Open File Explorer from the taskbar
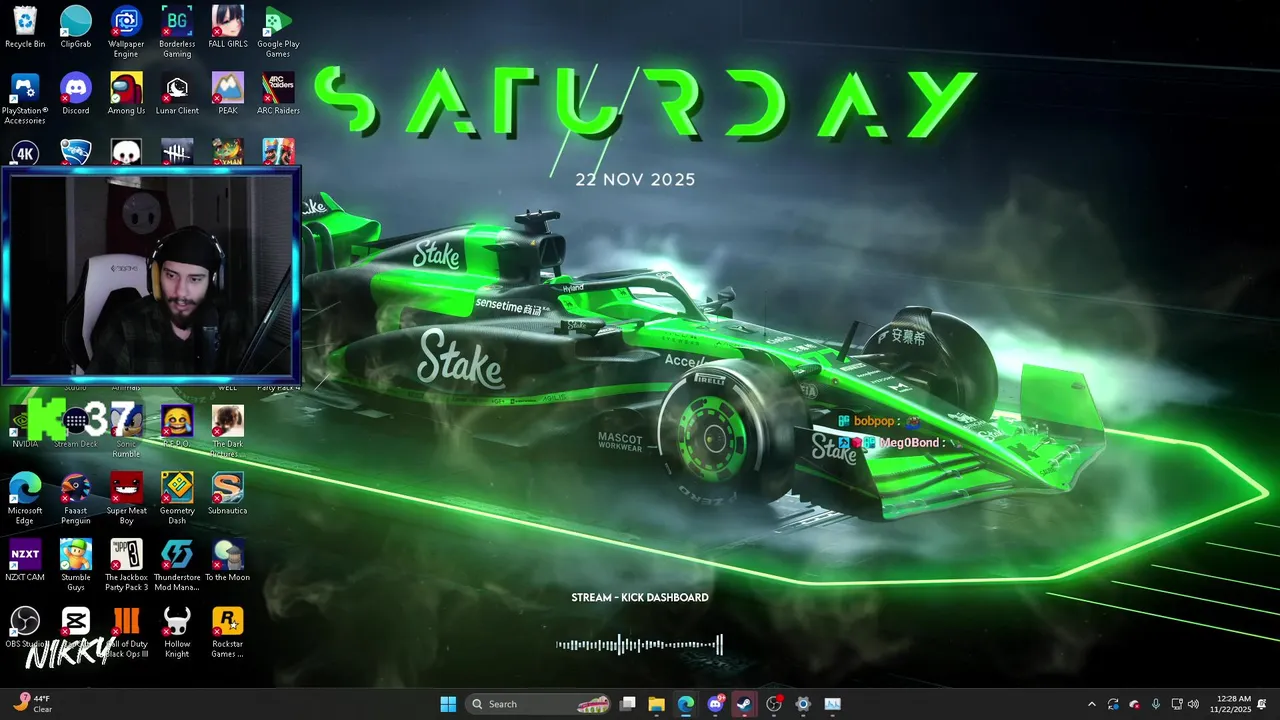The image size is (1280, 720). [x=657, y=704]
